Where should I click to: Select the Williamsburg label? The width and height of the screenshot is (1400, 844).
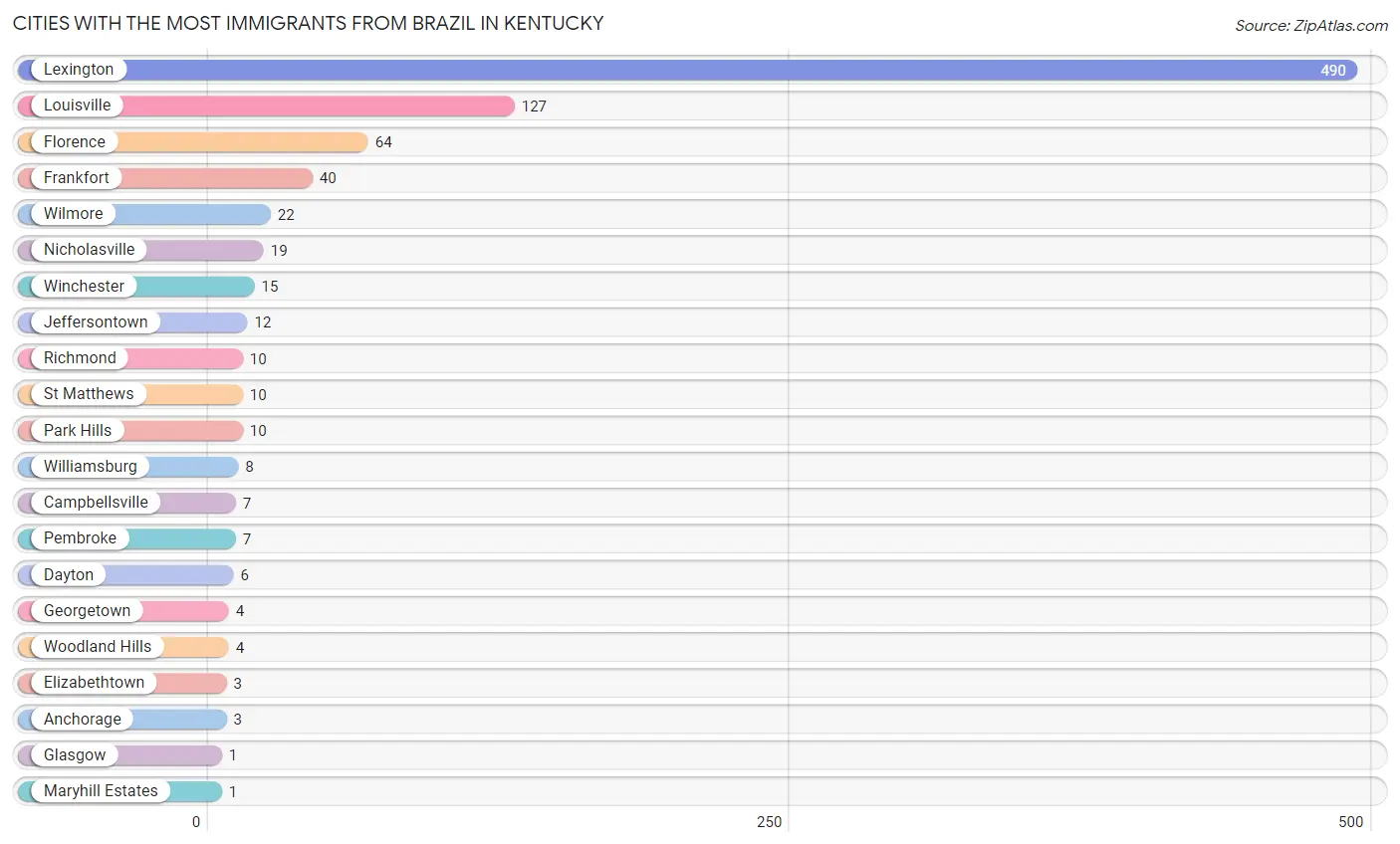[x=91, y=466]
